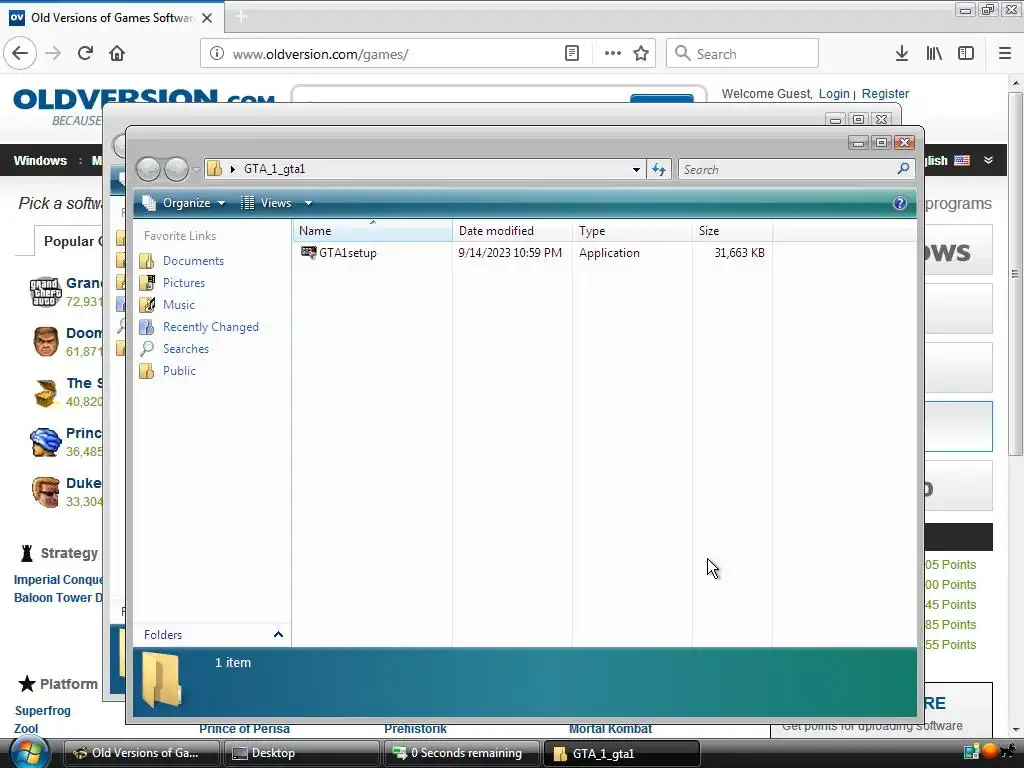This screenshot has height=768, width=1024.
Task: Sort files by Name column header
Action: pyautogui.click(x=372, y=231)
